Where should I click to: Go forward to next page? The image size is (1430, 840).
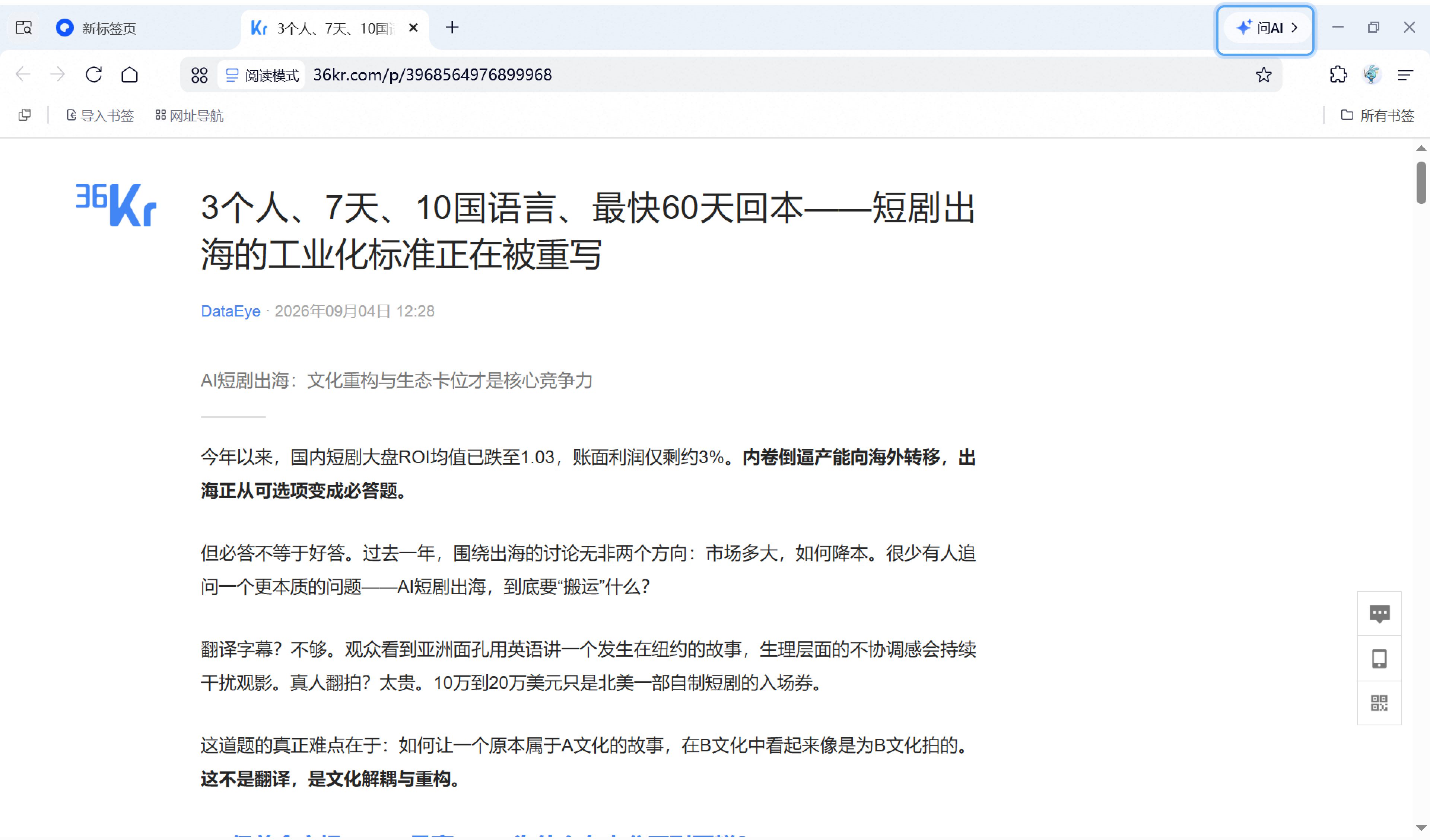57,74
